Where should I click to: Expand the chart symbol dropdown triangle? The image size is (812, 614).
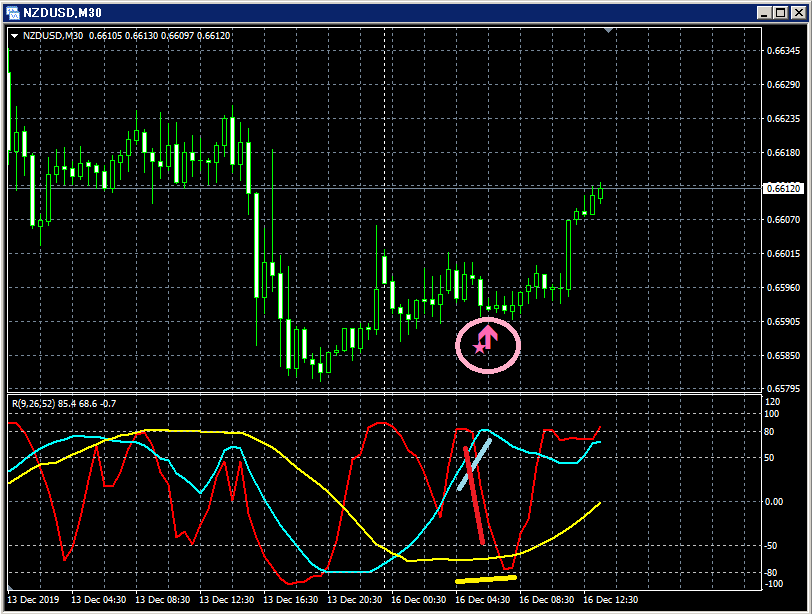(14, 36)
